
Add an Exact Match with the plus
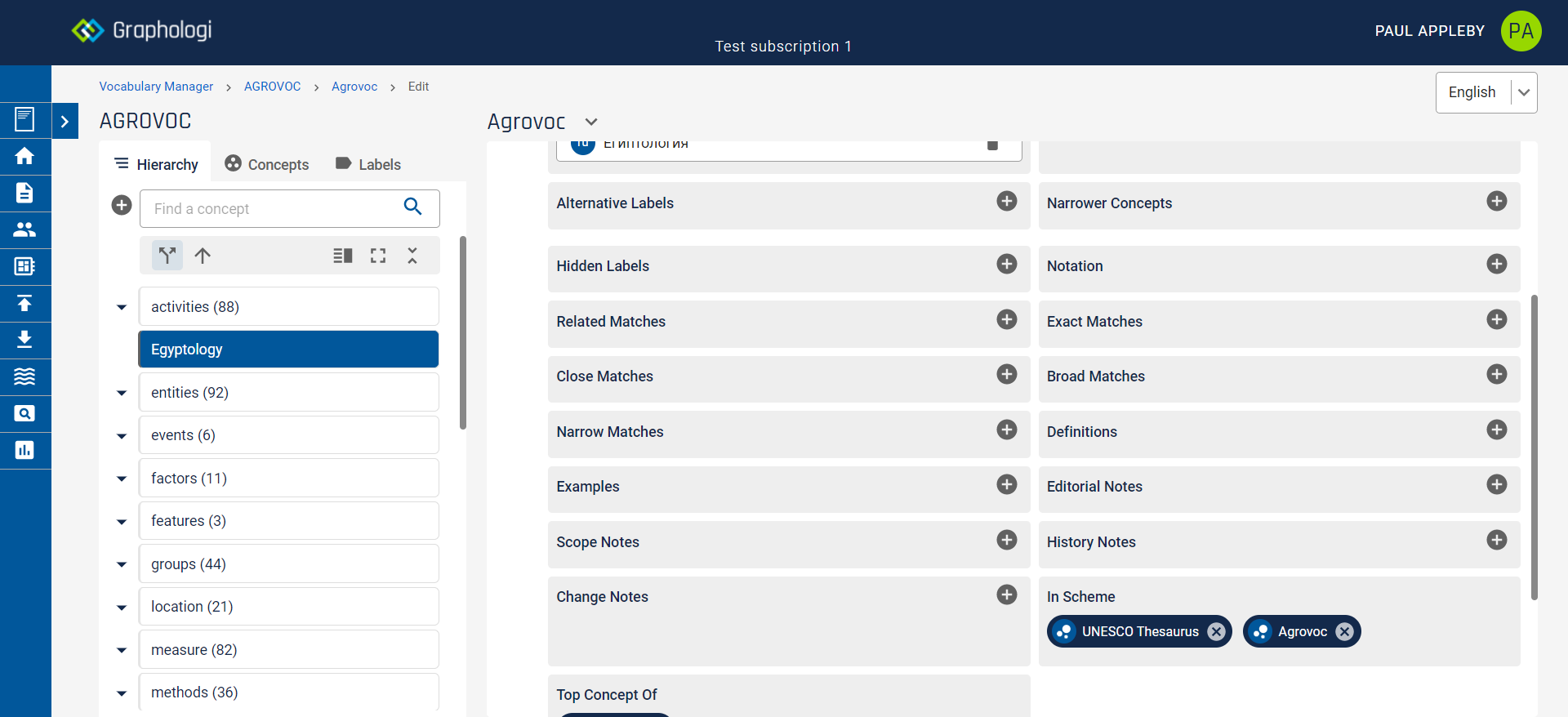(x=1497, y=319)
